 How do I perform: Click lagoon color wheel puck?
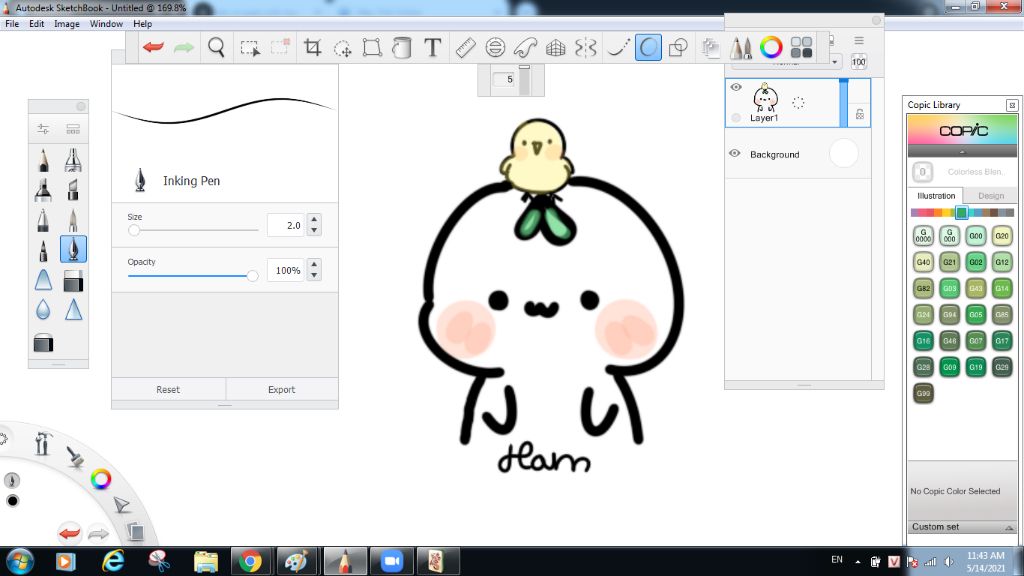[101, 479]
